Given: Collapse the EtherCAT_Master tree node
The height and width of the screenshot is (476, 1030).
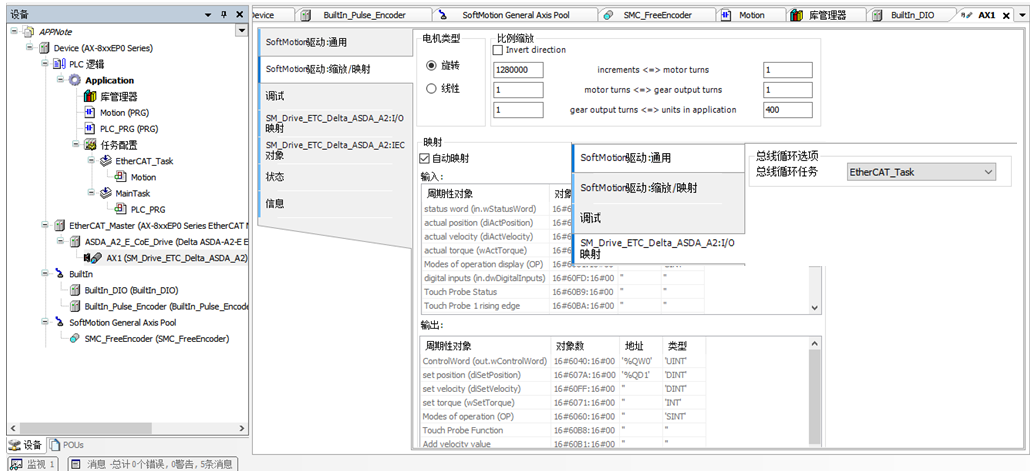Looking at the screenshot, I should click(45, 225).
